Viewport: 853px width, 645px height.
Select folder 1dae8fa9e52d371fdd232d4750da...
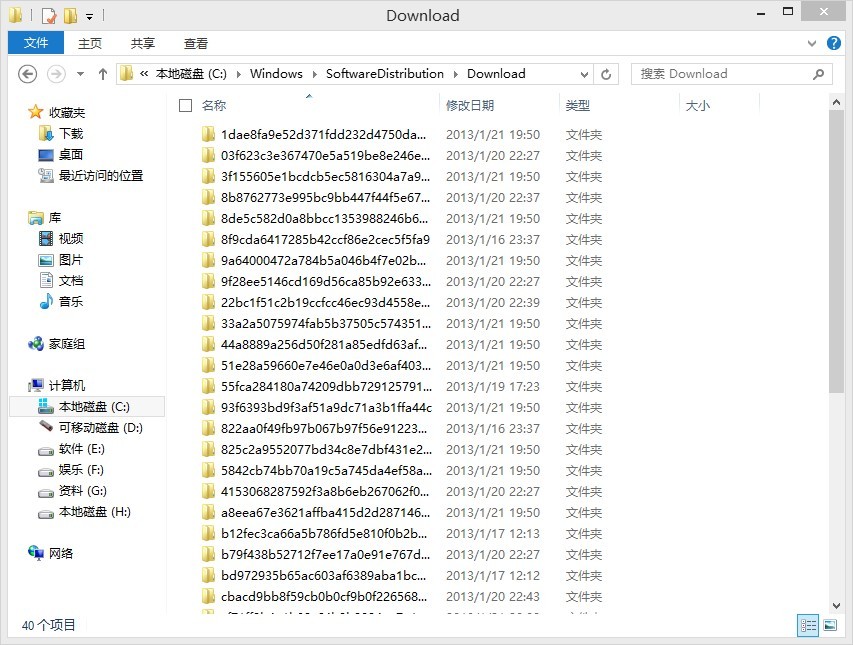(x=323, y=134)
